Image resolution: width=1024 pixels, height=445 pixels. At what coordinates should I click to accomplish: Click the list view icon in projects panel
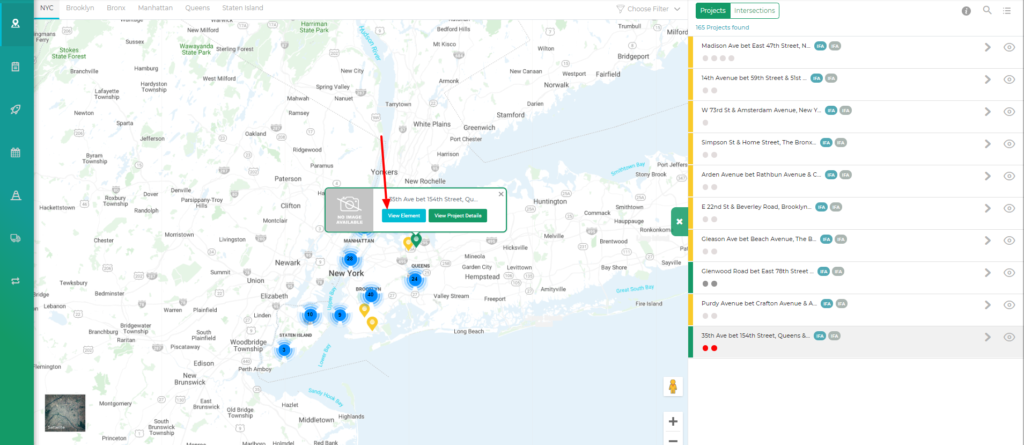[1009, 10]
